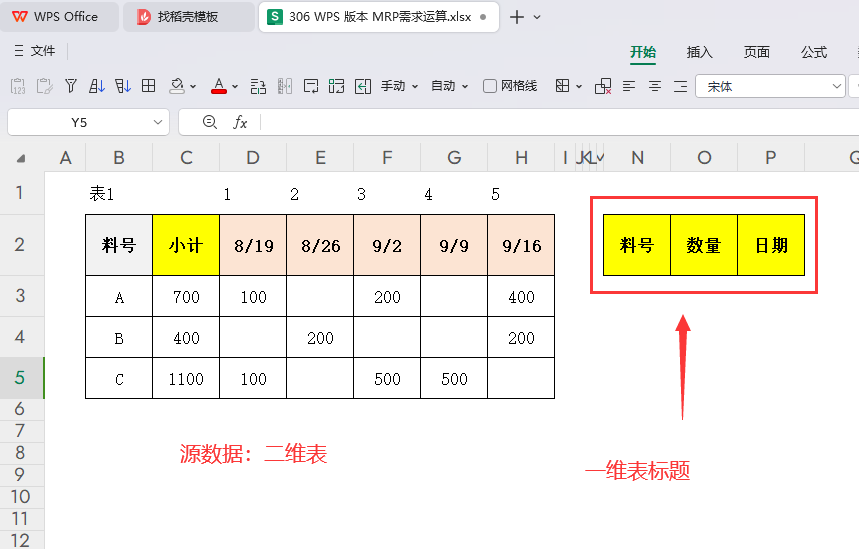This screenshot has height=549, width=859.
Task: Click the 料号 cell in column N
Action: [637, 245]
